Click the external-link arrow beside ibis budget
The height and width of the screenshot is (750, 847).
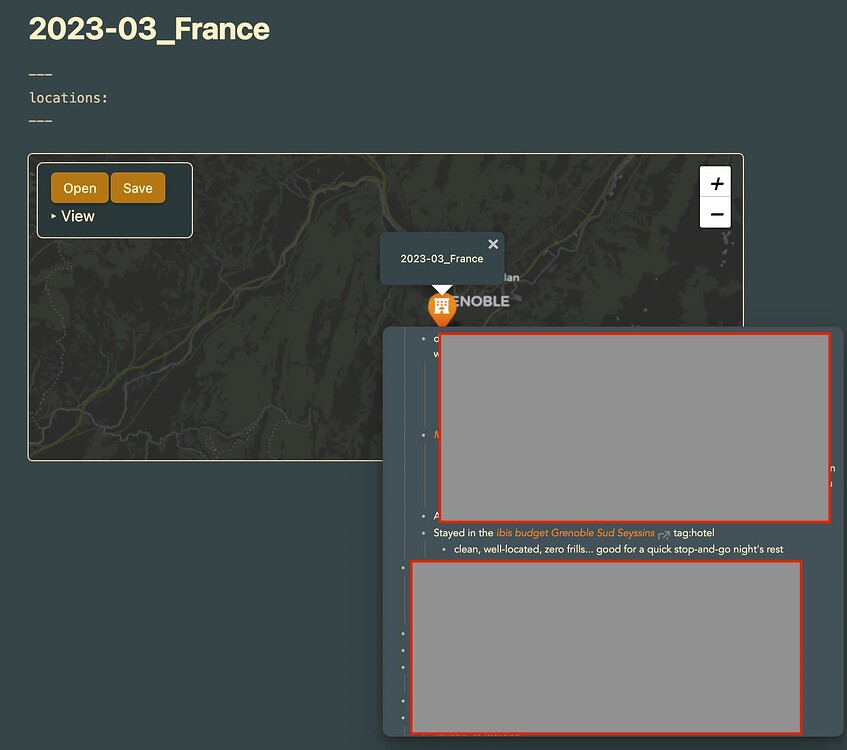(663, 533)
